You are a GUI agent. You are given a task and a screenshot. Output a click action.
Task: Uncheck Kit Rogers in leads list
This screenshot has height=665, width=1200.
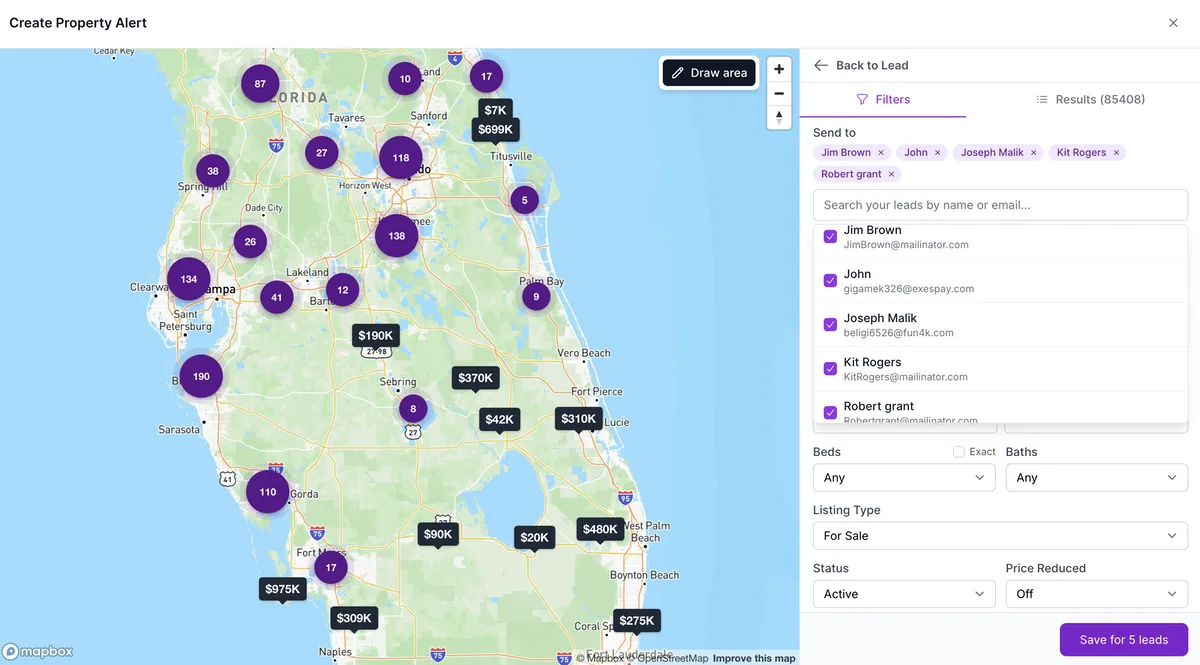(830, 368)
